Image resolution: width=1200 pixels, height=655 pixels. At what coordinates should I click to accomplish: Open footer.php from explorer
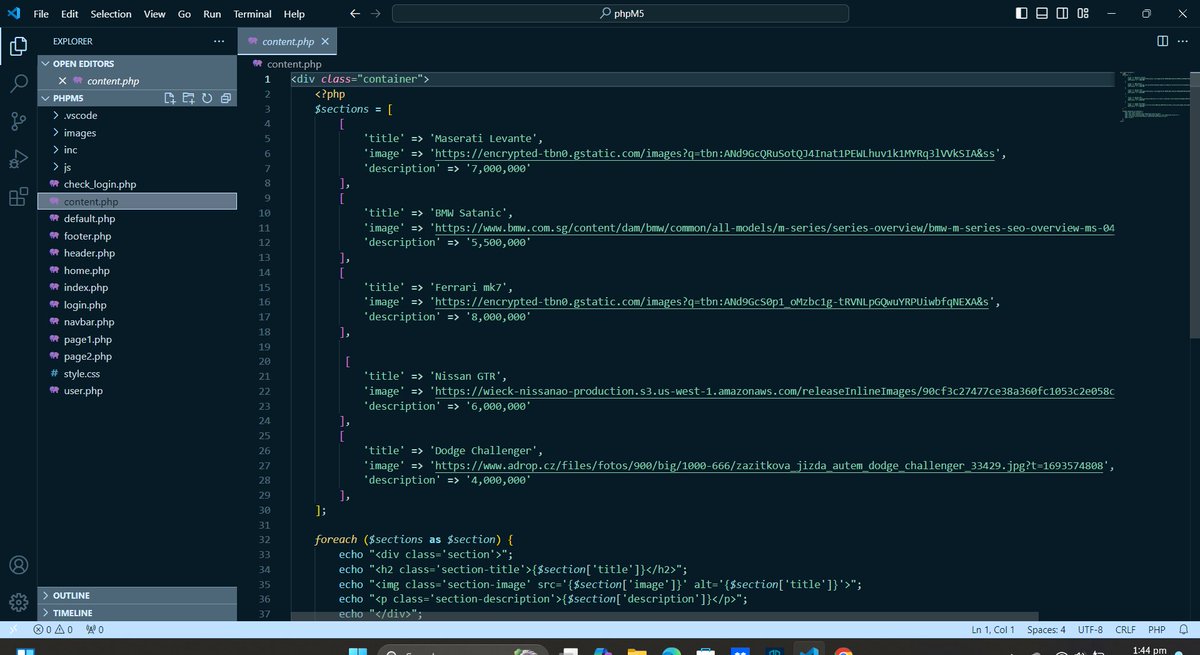tap(137, 236)
